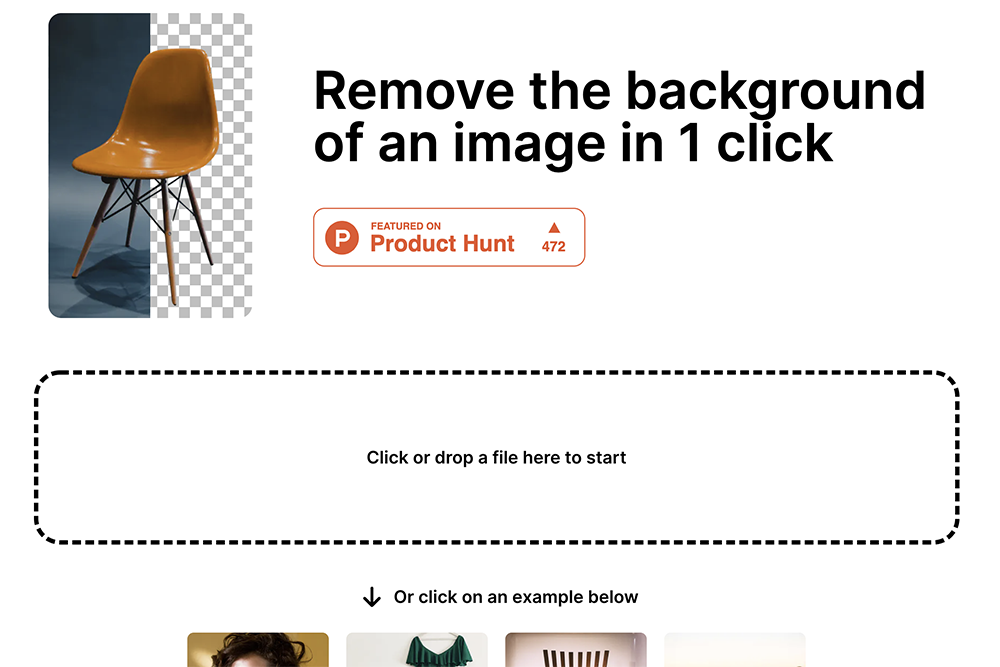Open the Product Hunt text link
The image size is (1000, 667).
point(442,244)
